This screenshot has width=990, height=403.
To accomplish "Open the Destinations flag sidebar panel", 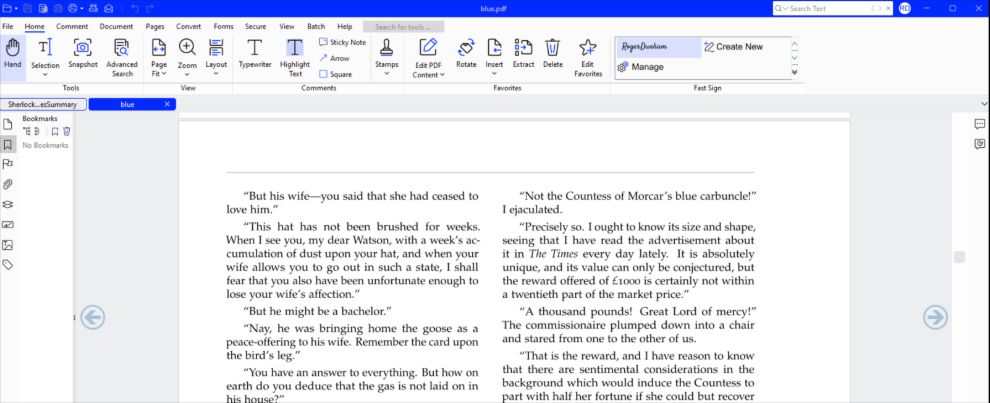I will click(8, 164).
